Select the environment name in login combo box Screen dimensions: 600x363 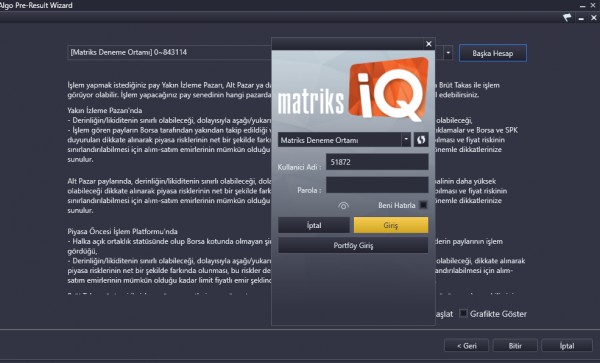(320, 140)
